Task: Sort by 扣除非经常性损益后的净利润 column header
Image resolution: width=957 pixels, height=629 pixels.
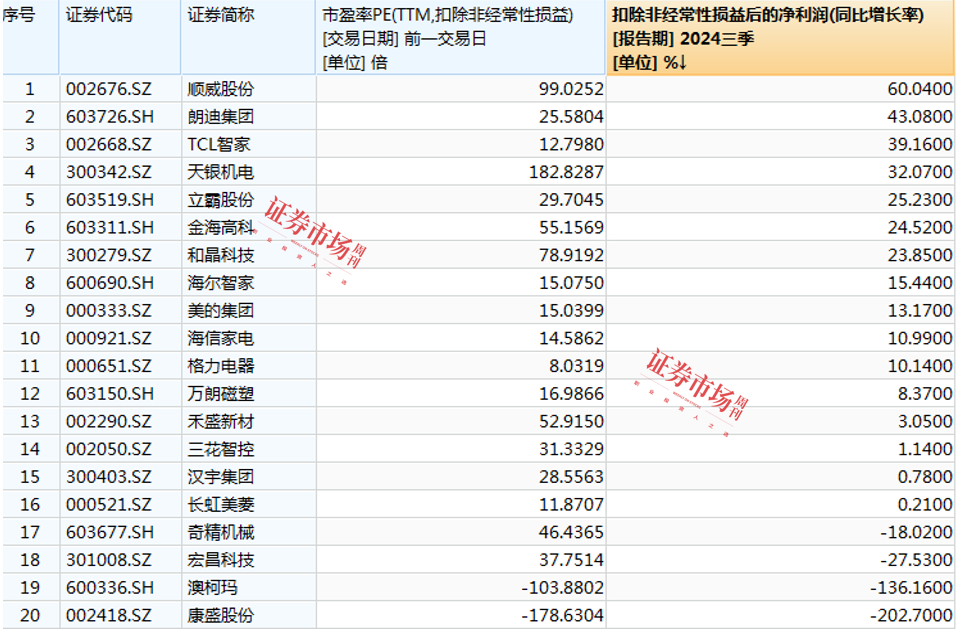Action: pyautogui.click(x=781, y=37)
